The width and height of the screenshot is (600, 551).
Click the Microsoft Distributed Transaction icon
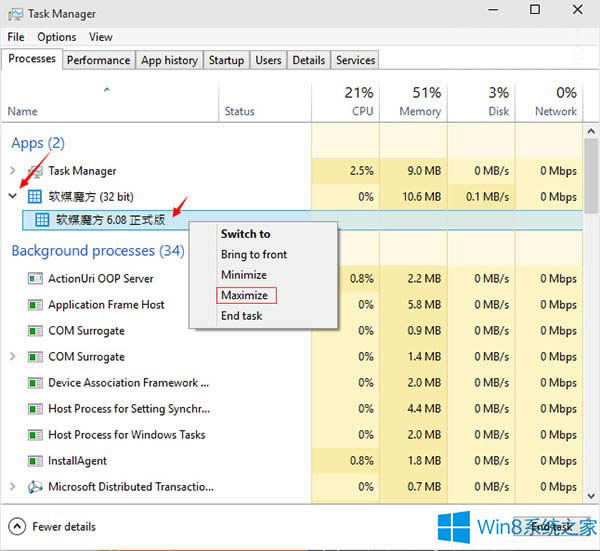click(35, 487)
